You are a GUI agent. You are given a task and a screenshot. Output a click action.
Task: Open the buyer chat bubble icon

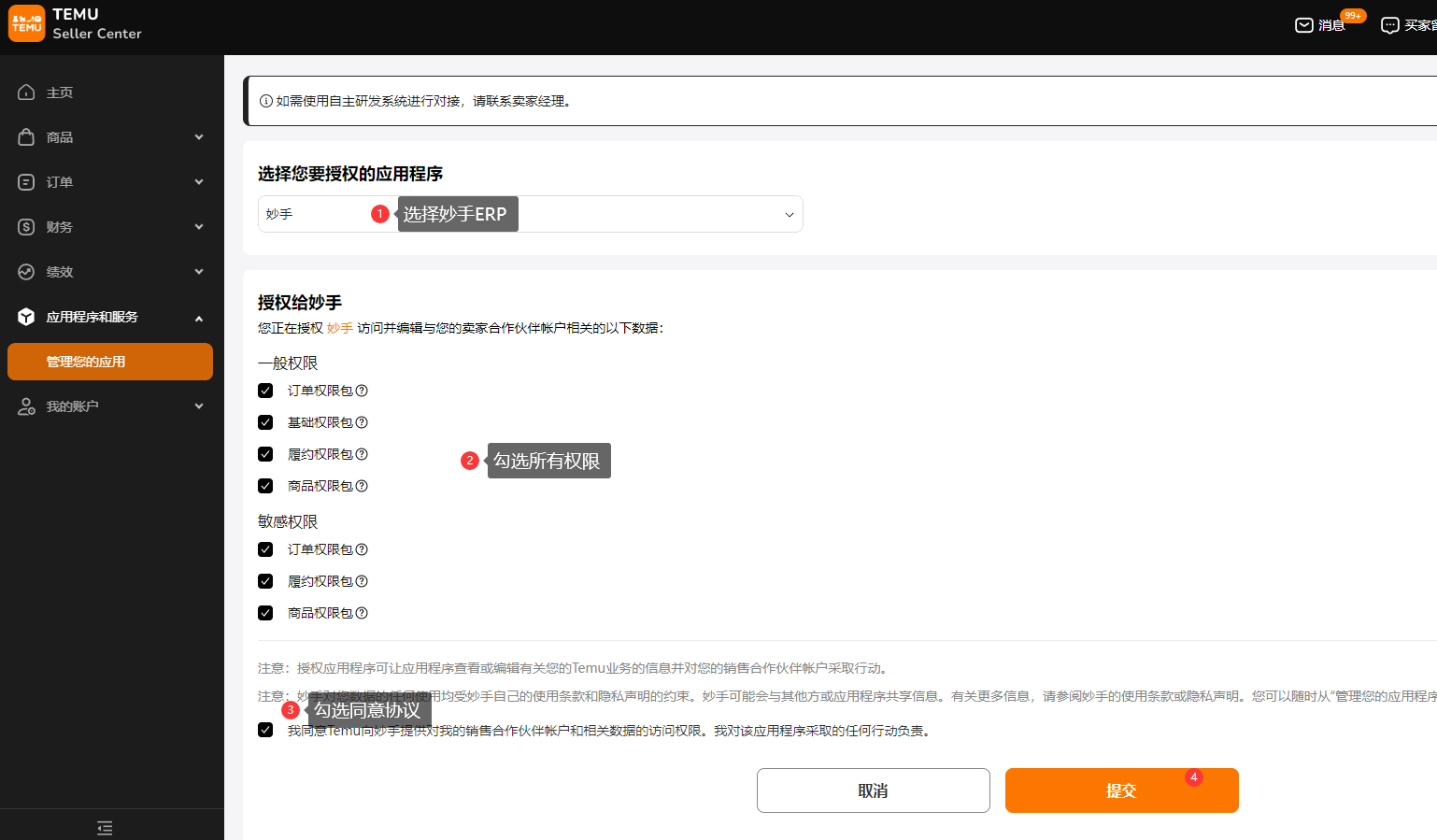pos(1390,25)
